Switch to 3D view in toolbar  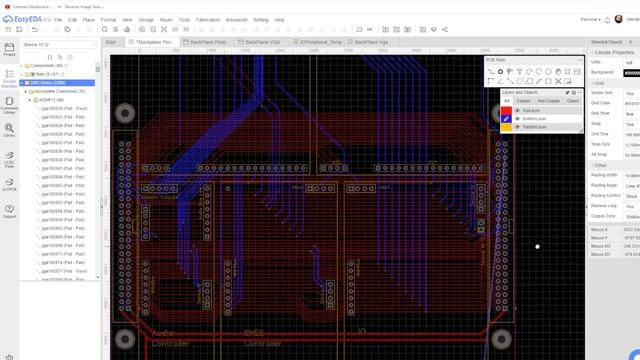click(186, 29)
